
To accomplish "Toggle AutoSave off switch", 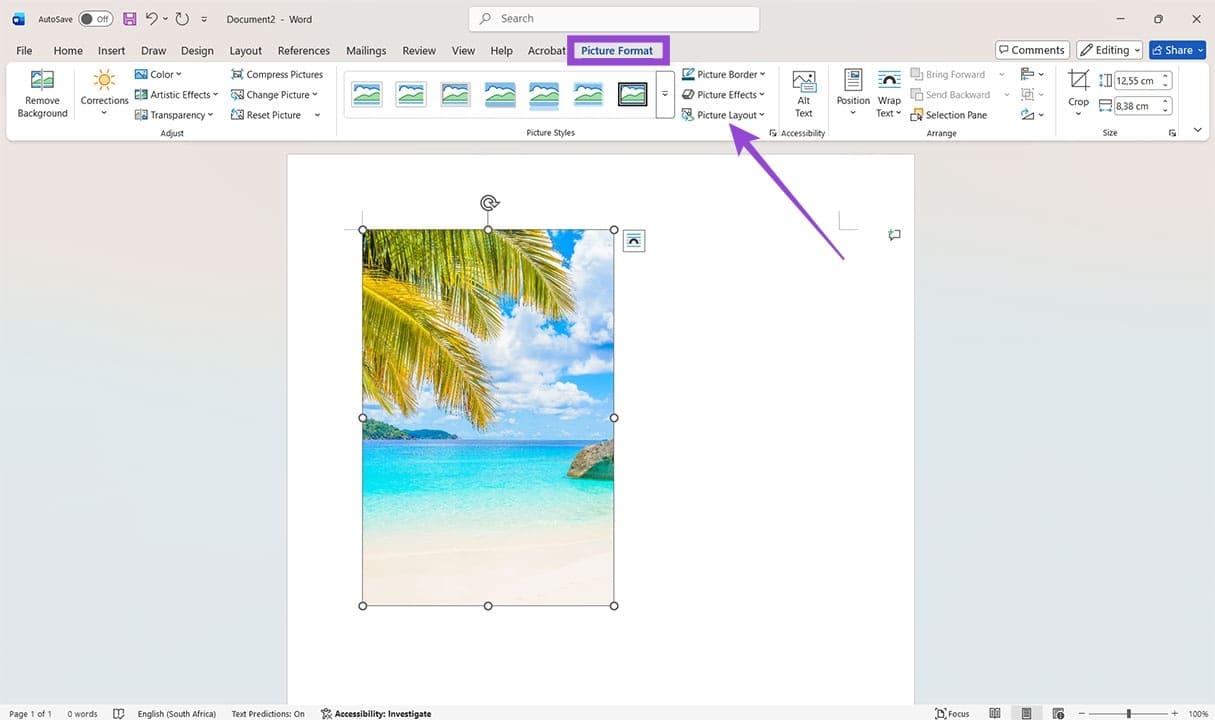I will (94, 18).
